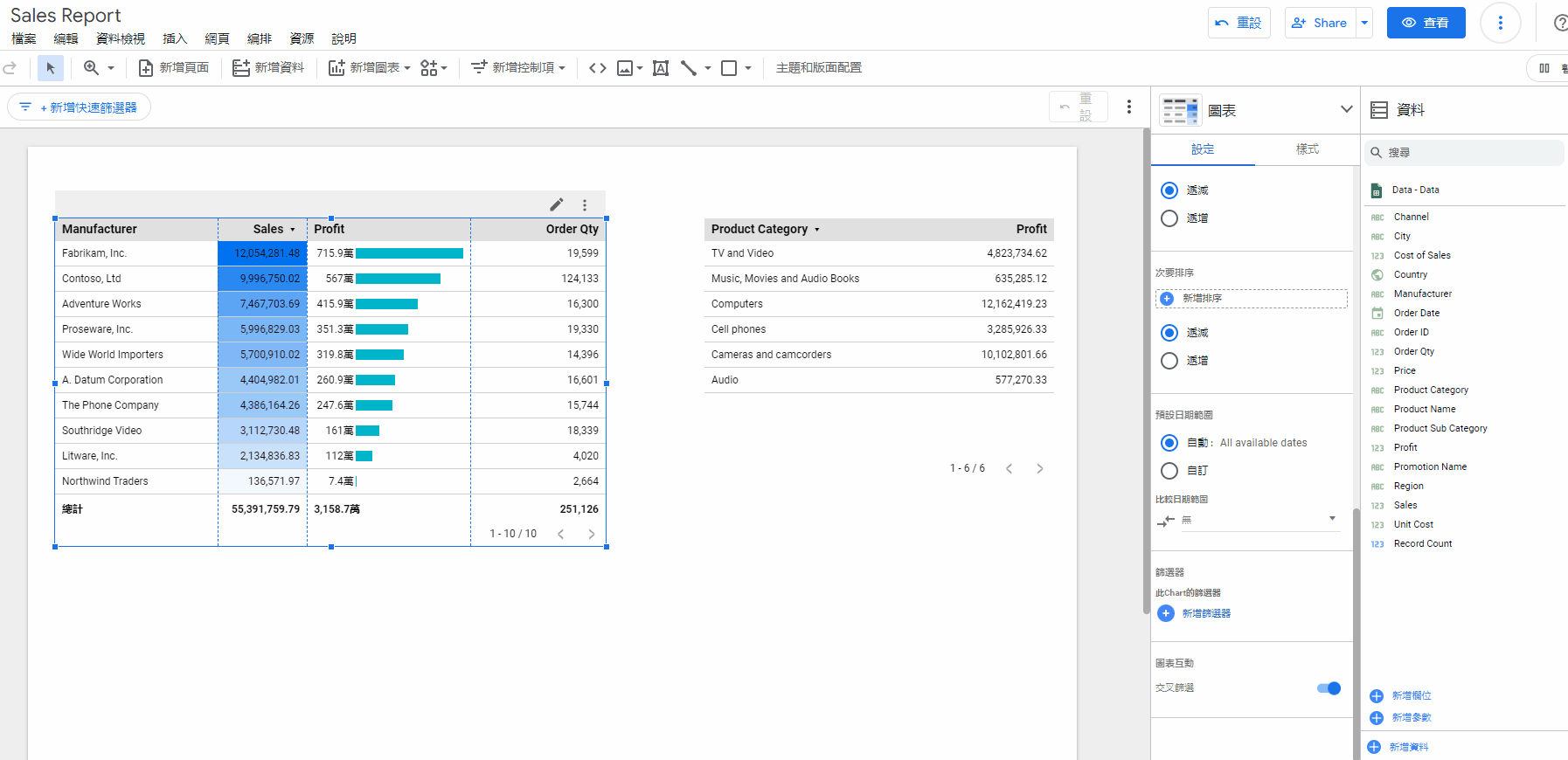Screen dimensions: 1568x760
Task: Click the Data - Data source icon
Action: (x=1377, y=190)
